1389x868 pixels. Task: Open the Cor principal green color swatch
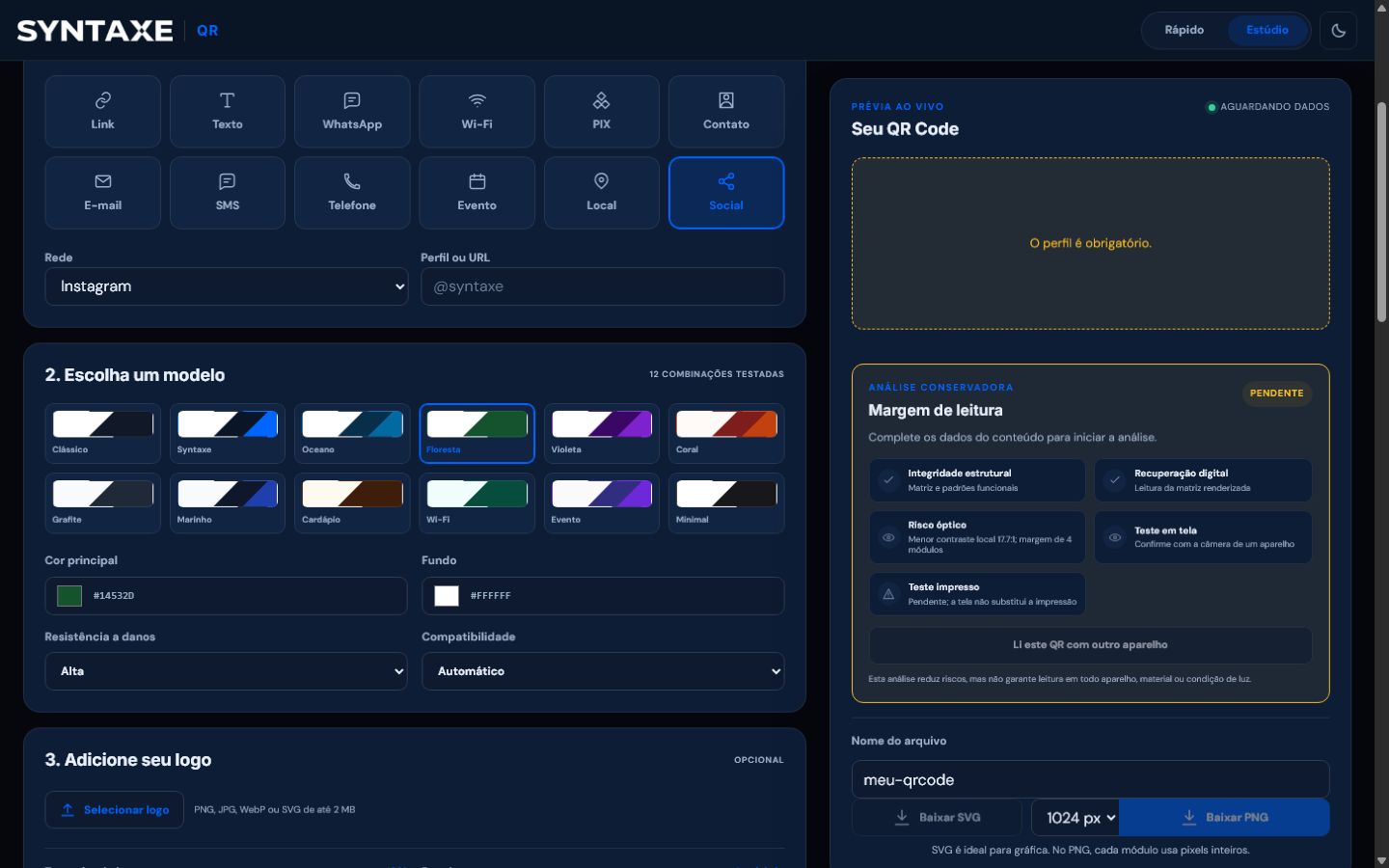click(x=69, y=596)
